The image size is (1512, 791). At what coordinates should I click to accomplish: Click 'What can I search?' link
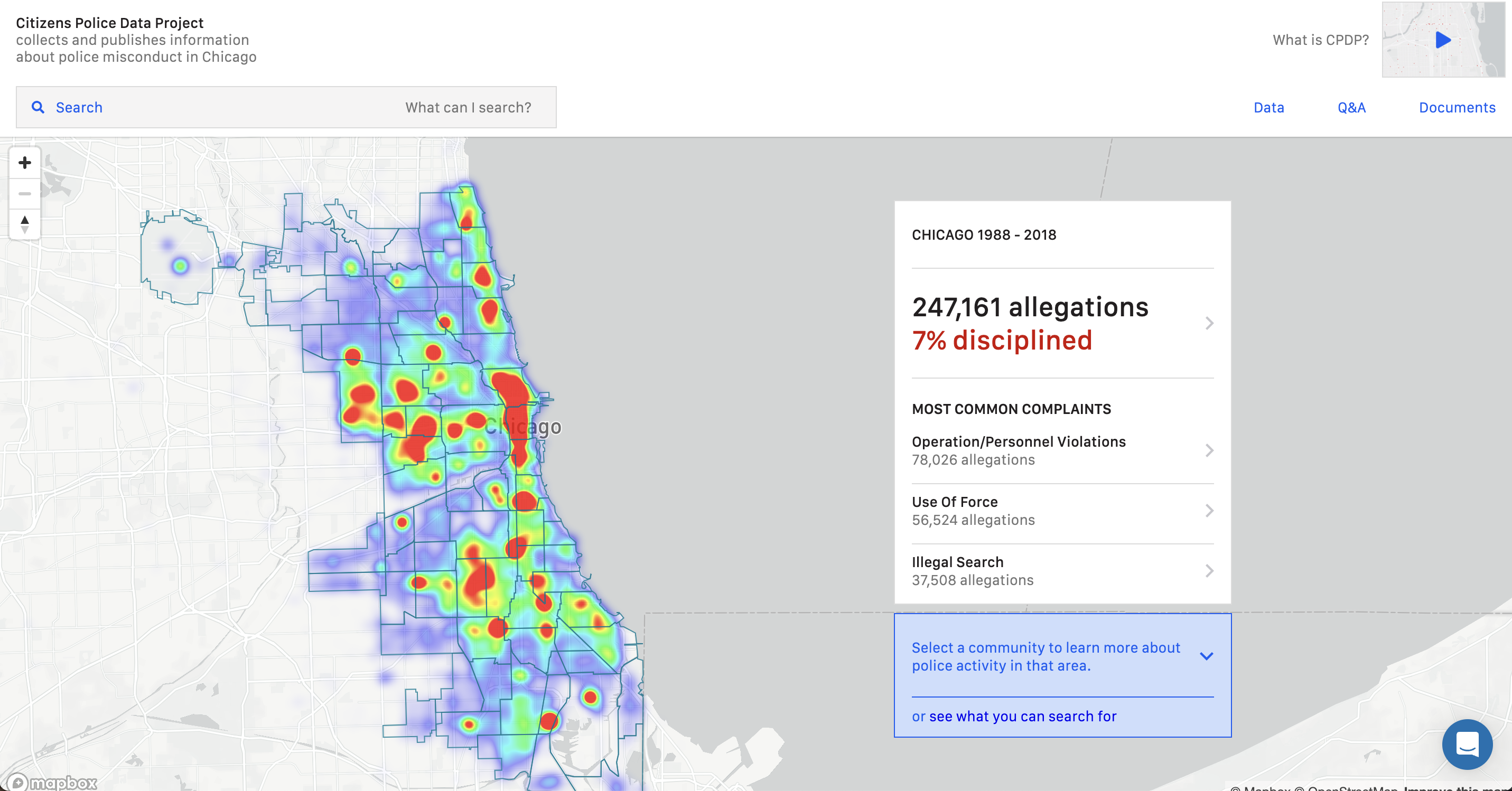point(468,108)
